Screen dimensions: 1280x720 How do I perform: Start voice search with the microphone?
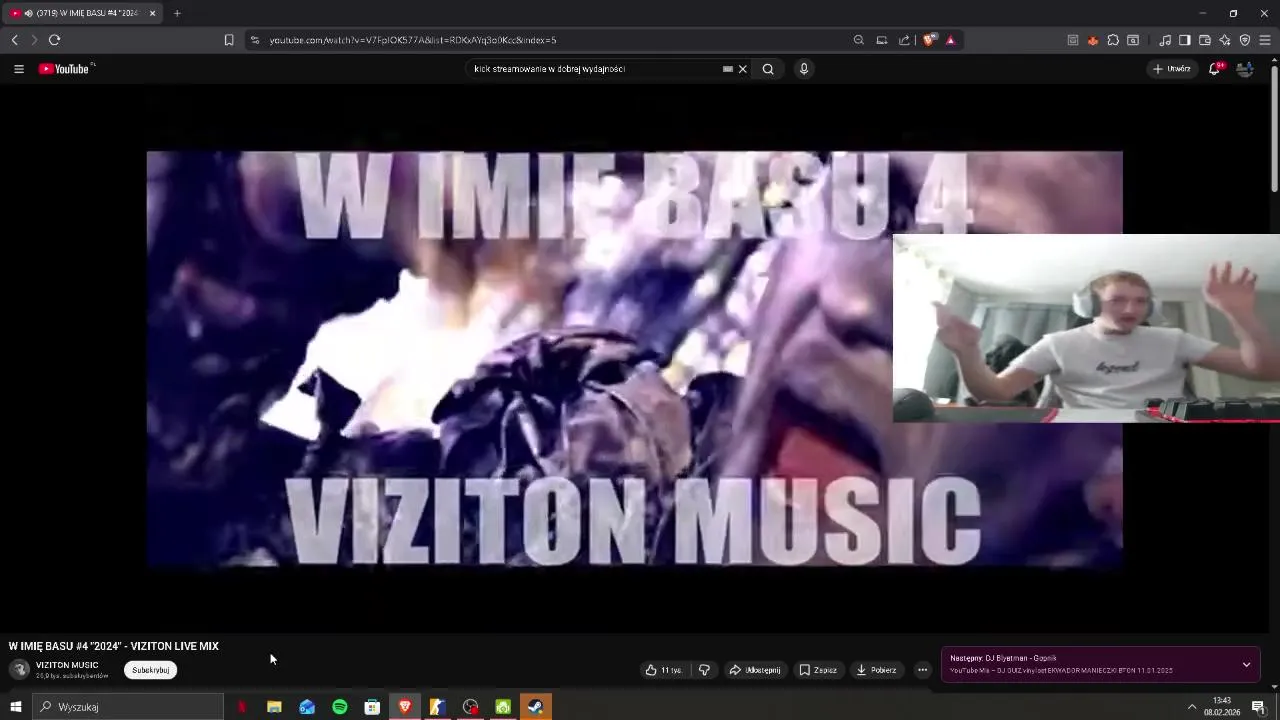click(803, 69)
